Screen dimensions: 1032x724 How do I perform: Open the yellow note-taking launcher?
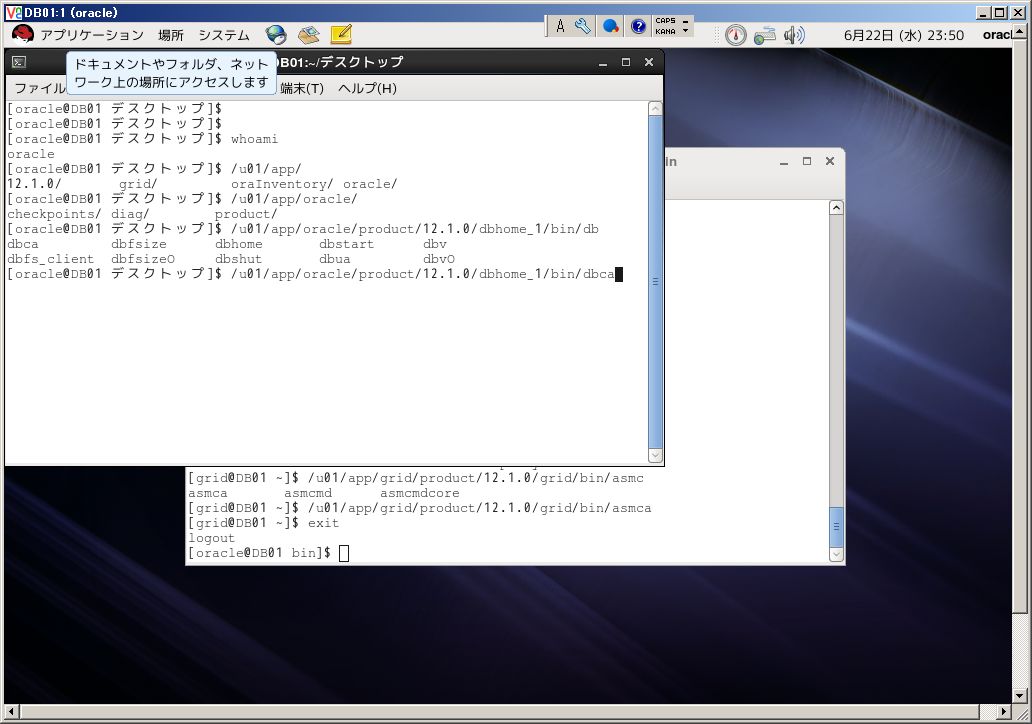click(x=341, y=34)
